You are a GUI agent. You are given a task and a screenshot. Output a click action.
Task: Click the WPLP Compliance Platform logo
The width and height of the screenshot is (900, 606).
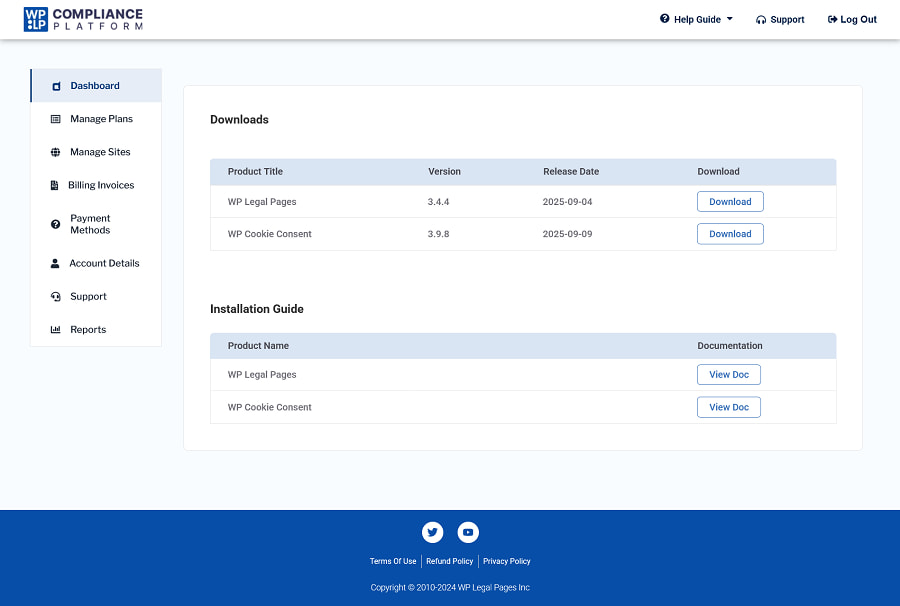click(83, 20)
